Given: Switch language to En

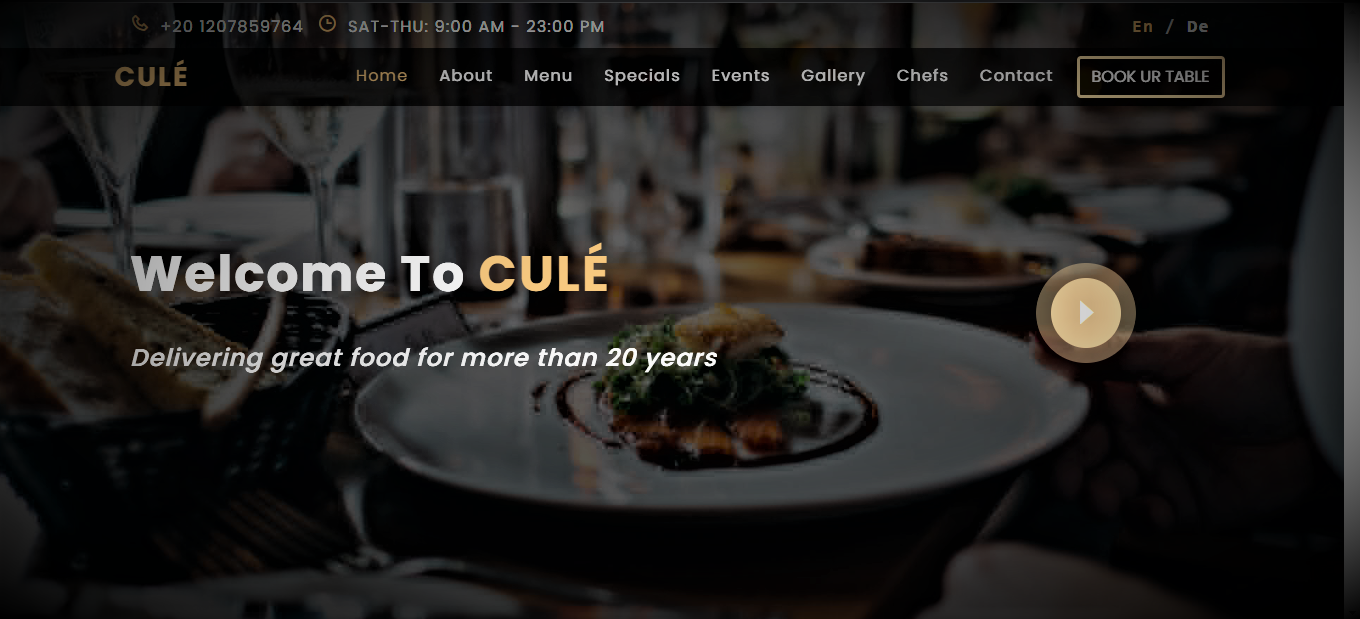Looking at the screenshot, I should (x=1143, y=27).
